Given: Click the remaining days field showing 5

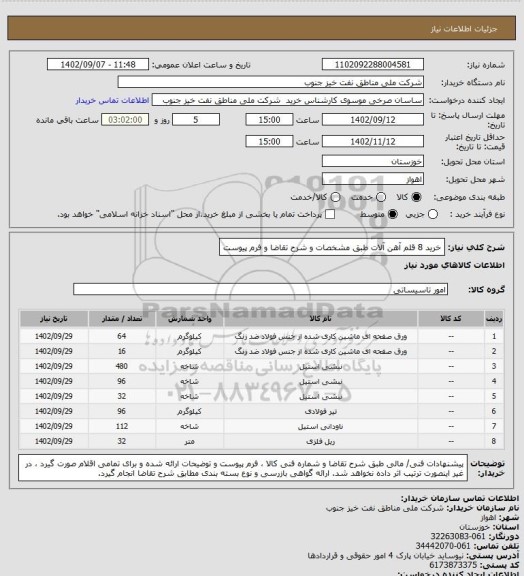Looking at the screenshot, I should pyautogui.click(x=196, y=120).
